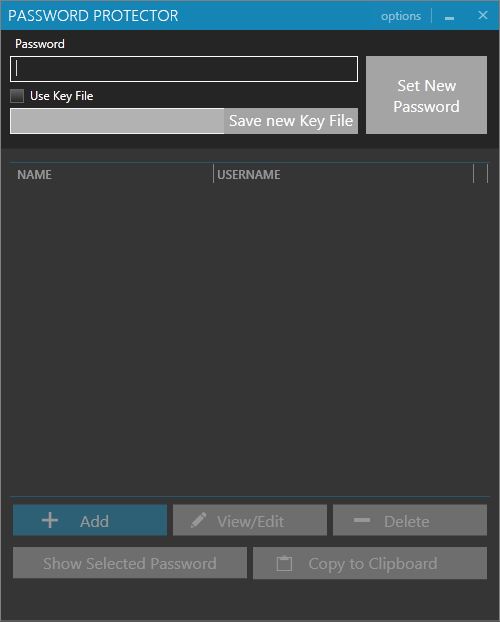Click the clipboard icon on Copy button

(x=284, y=563)
